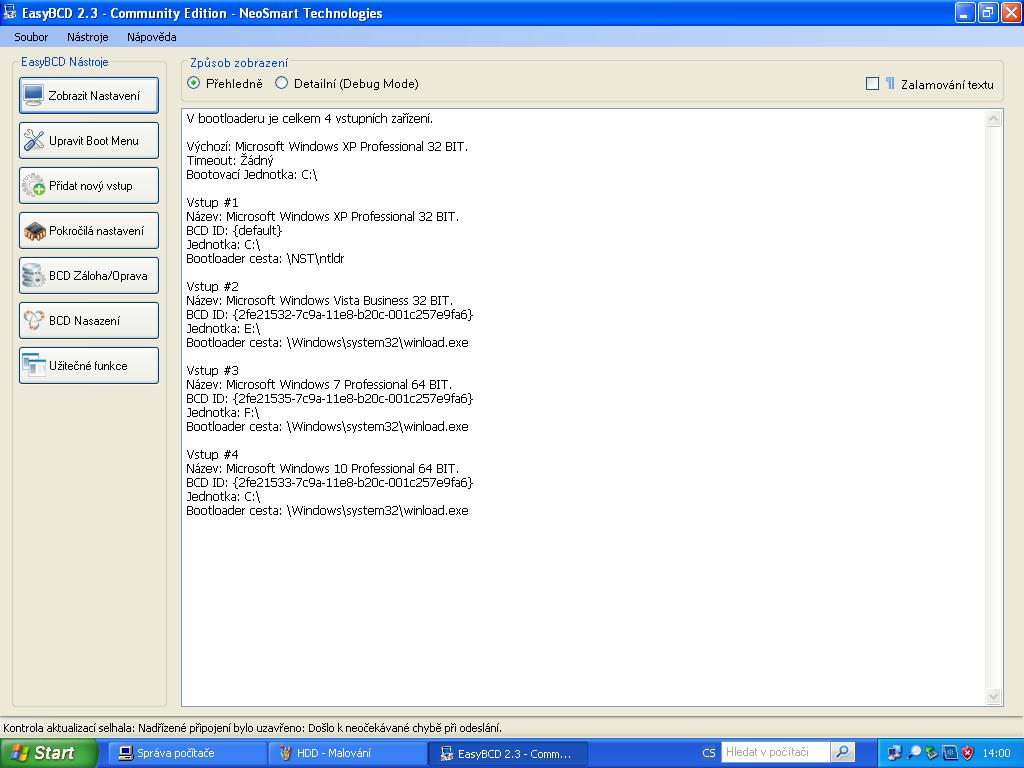The height and width of the screenshot is (768, 1024).
Task: Click text 'BCD ID: {default}'
Action: [x=234, y=231]
